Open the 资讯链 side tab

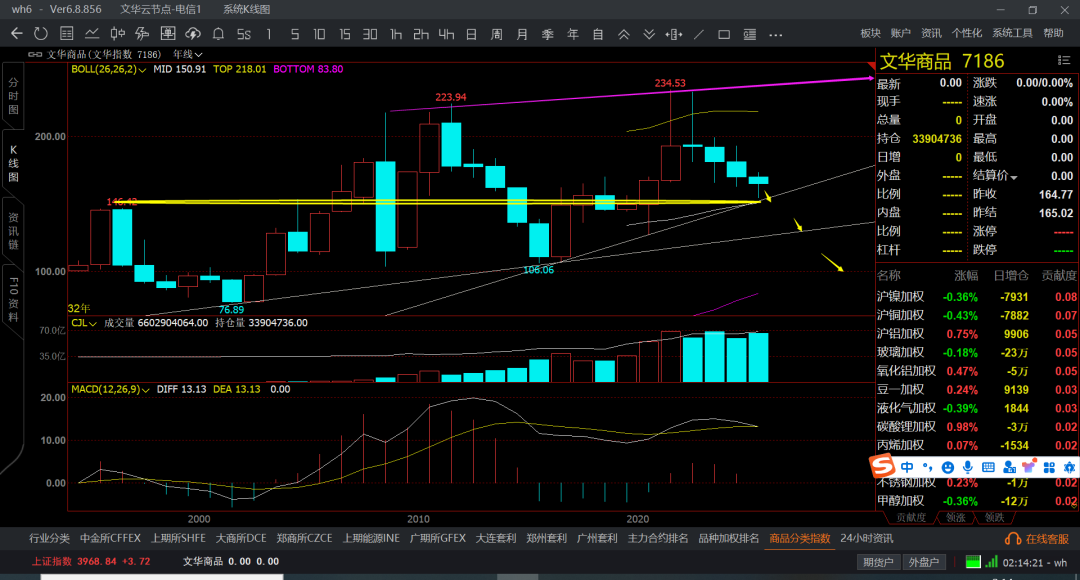[x=13, y=231]
